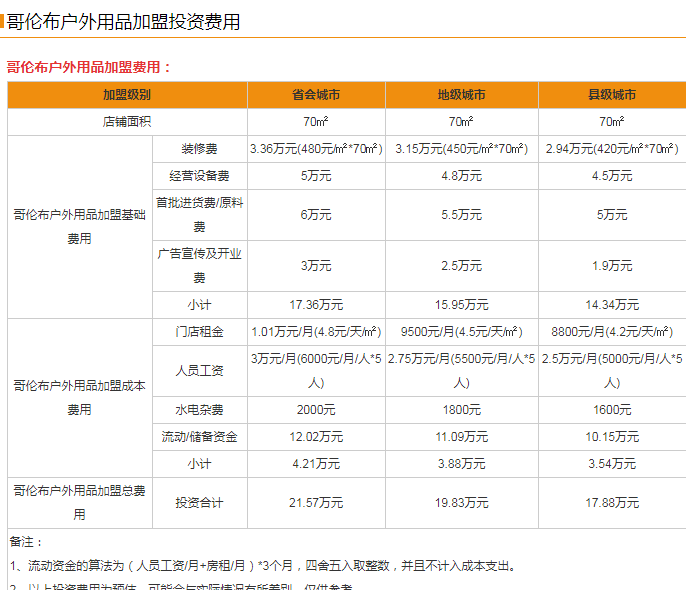Click the 1.9万元 advertising fee cell

612,266
